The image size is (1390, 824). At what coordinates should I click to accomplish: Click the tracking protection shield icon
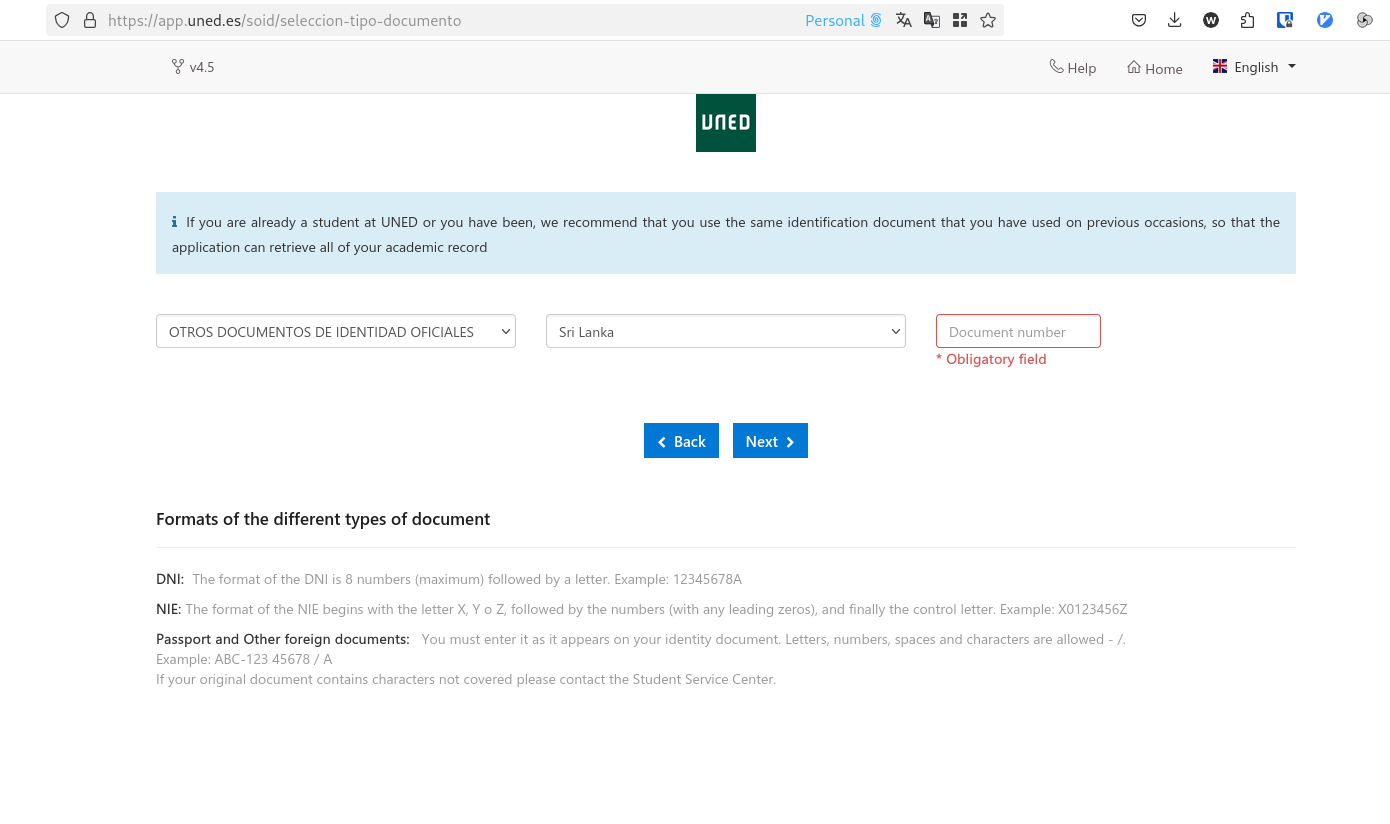[62, 20]
